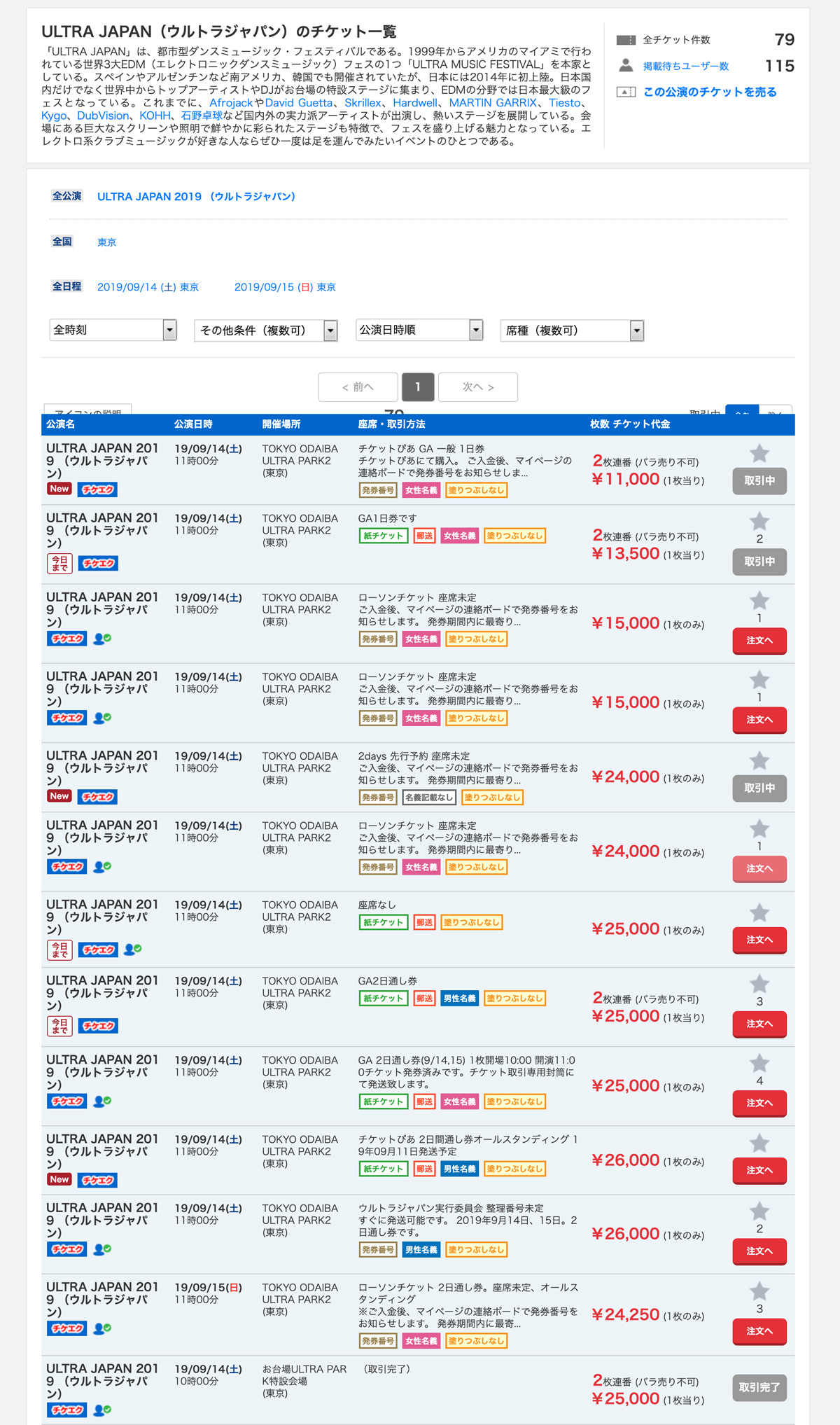Filter by 2019/09/15 (日) 東京
Viewport: 840px width, 1425px height.
coord(285,287)
